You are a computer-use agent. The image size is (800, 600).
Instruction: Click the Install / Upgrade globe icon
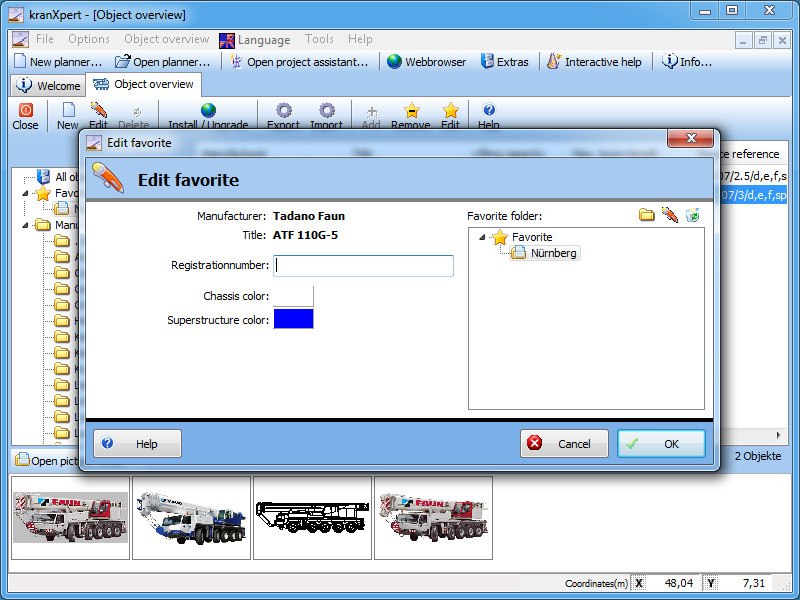pyautogui.click(x=208, y=111)
